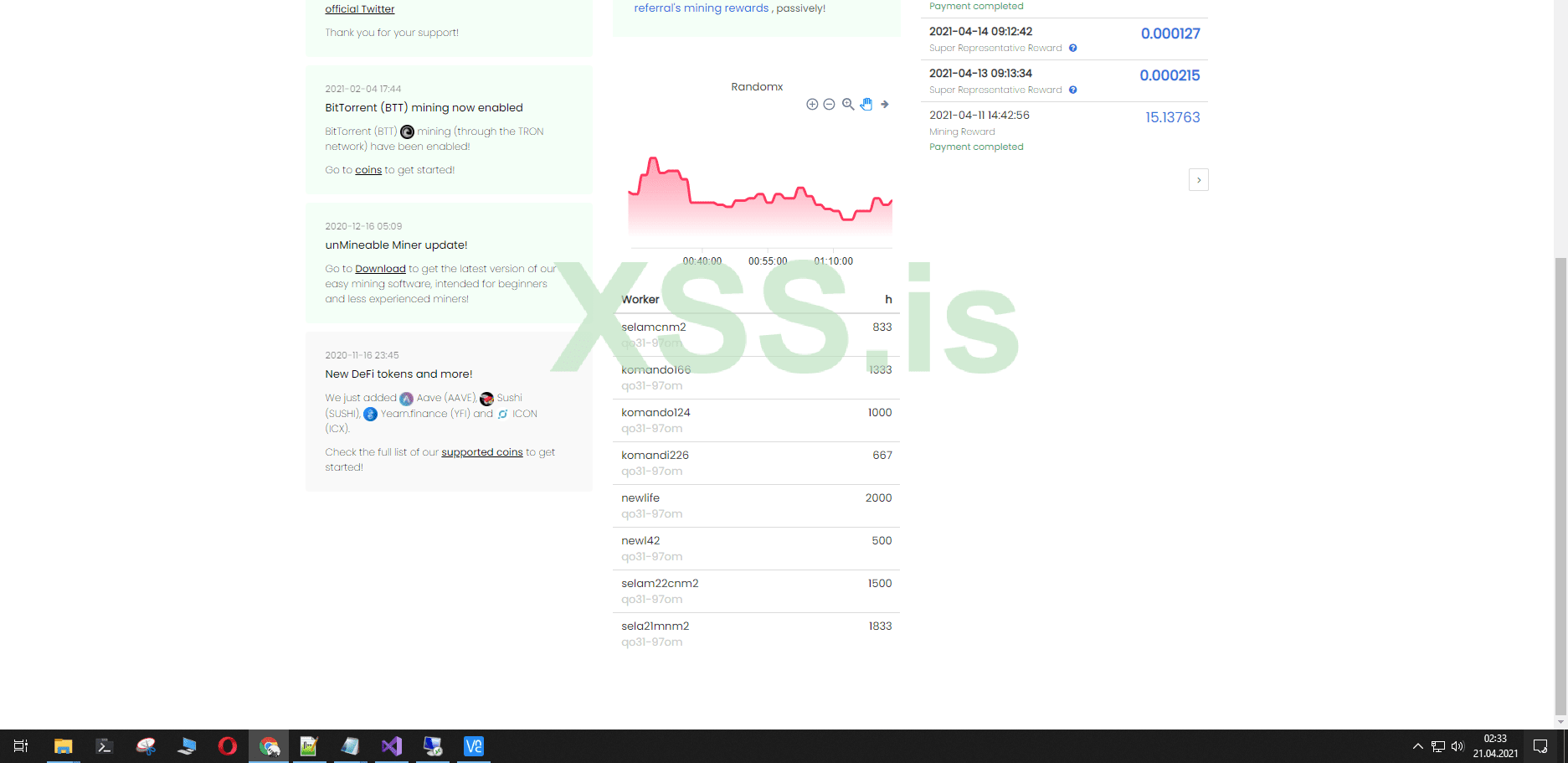Open the Snipping Tool taskbar icon

pos(146,746)
